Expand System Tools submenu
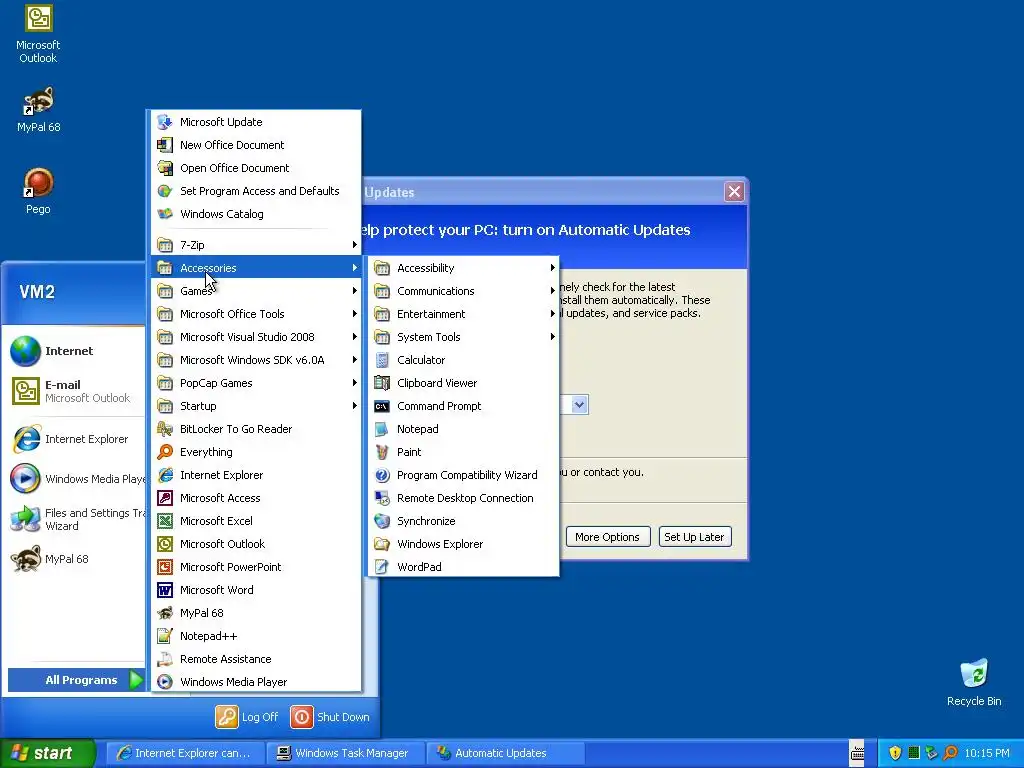1024x768 pixels. (463, 336)
